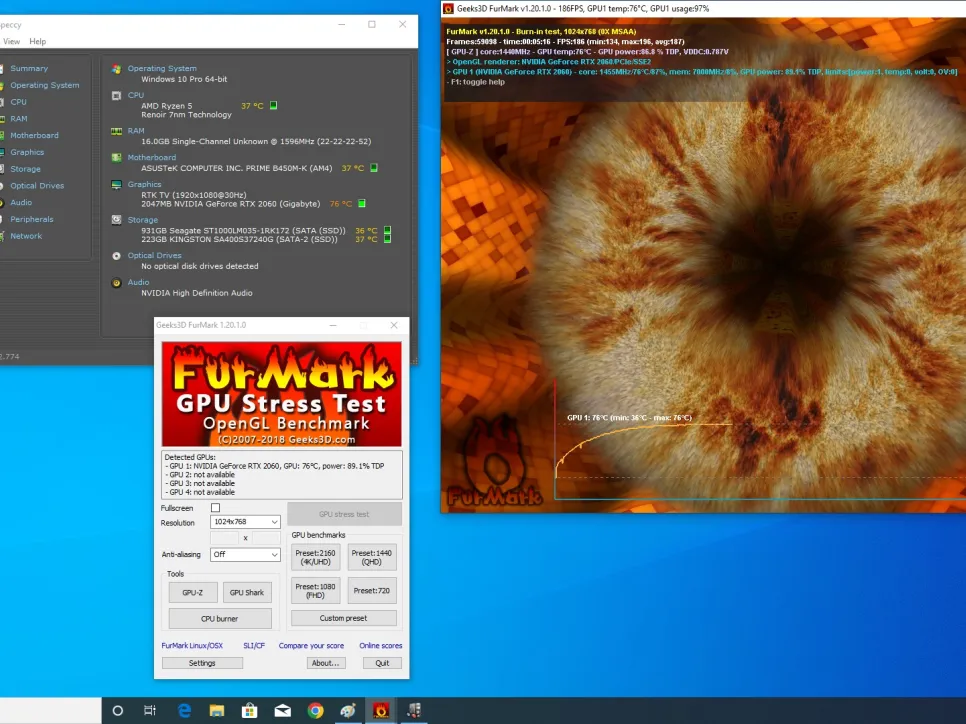Open the Mail app from the taskbar
966x724 pixels.
click(283, 710)
